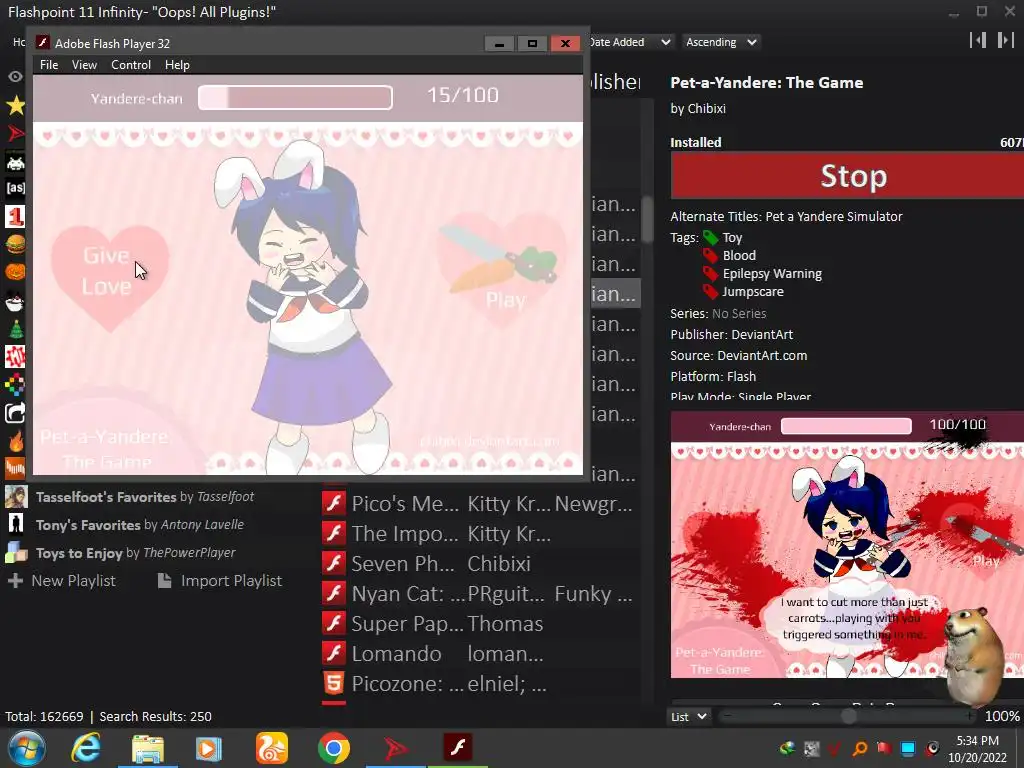The width and height of the screenshot is (1024, 768).
Task: Select the [as] playlist icon
Action: [15, 188]
